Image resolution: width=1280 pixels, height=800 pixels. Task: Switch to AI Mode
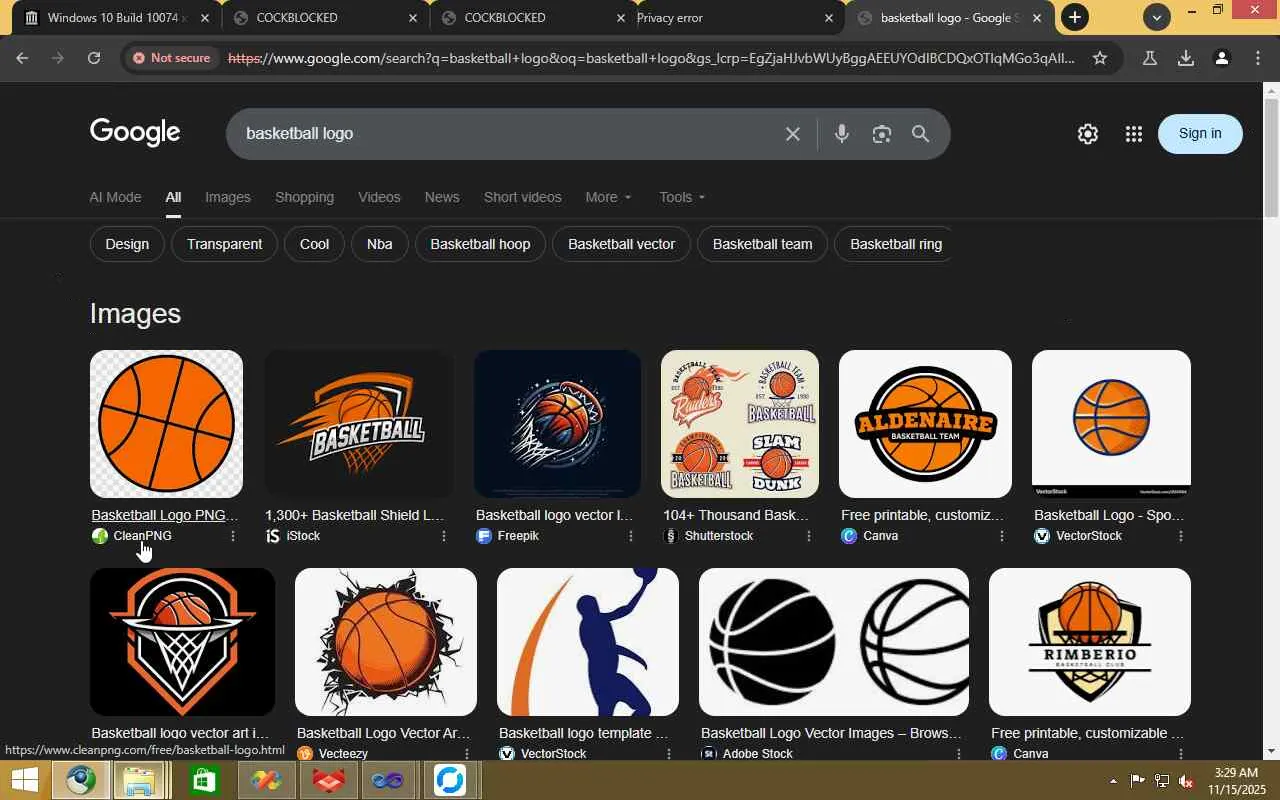point(115,197)
